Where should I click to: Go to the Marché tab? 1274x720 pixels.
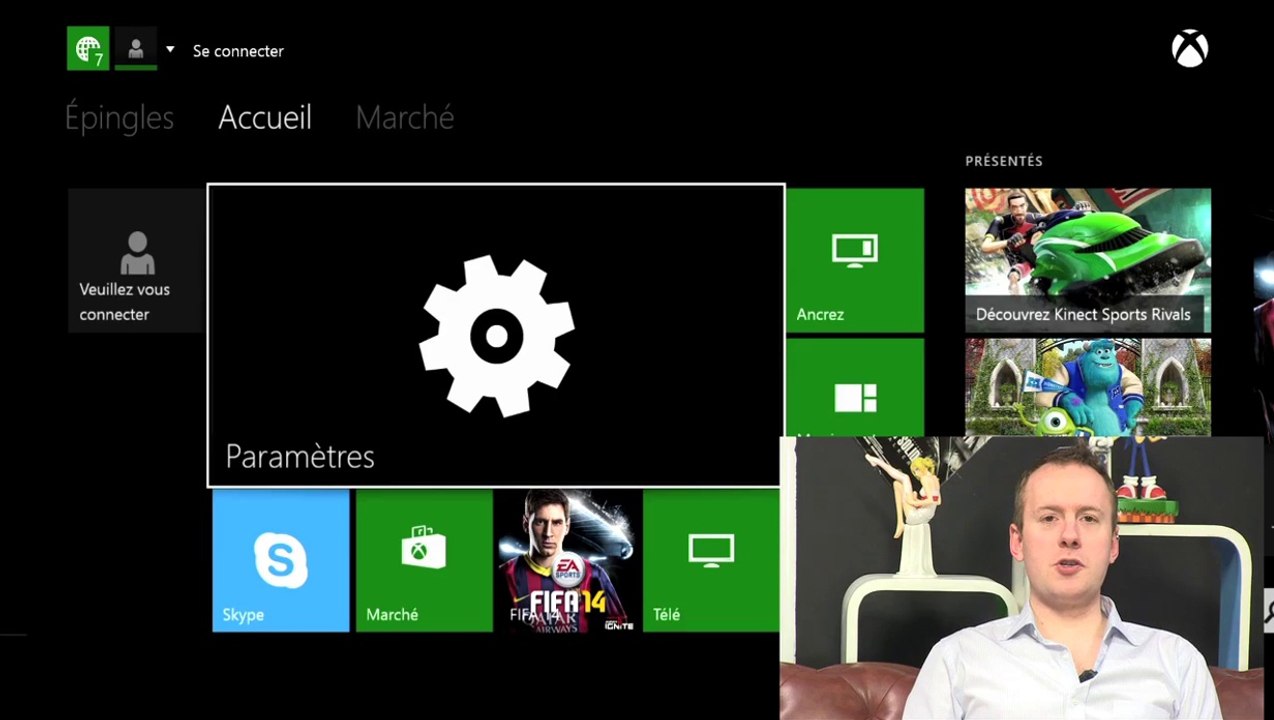(x=405, y=118)
